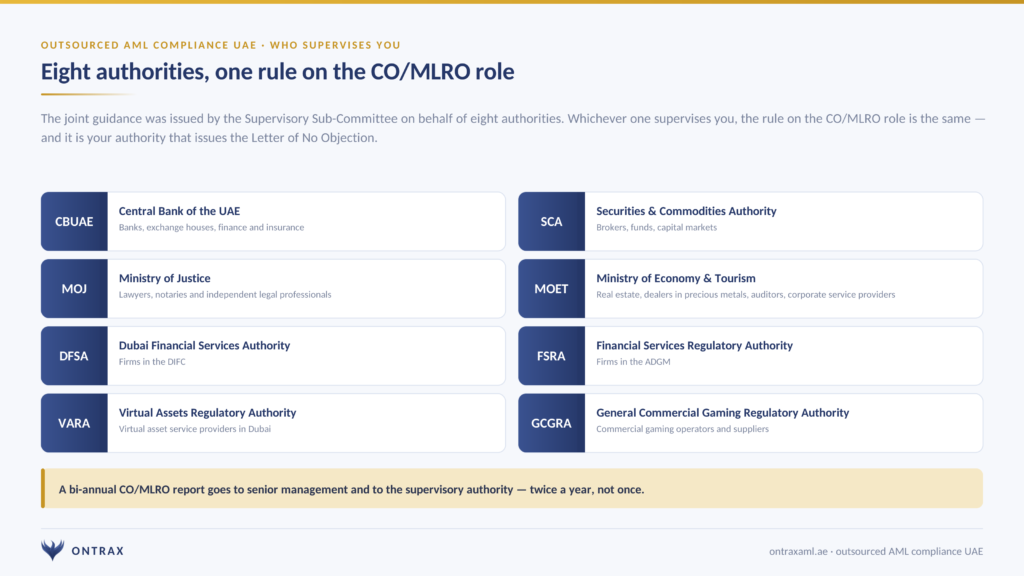The width and height of the screenshot is (1024, 576).
Task: Click 'Brokers, funds, capital markets' text
Action: 656,227
